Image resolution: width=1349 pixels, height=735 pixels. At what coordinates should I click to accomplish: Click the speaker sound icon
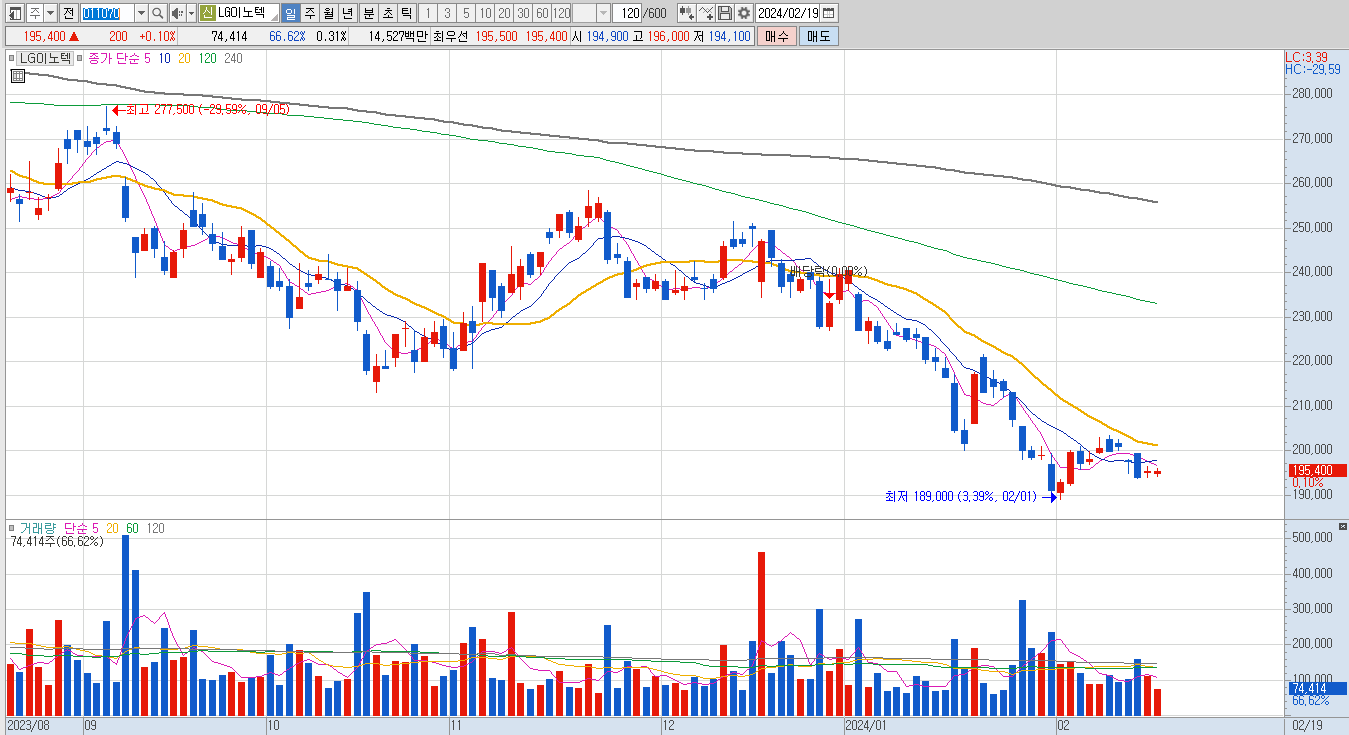tap(176, 13)
